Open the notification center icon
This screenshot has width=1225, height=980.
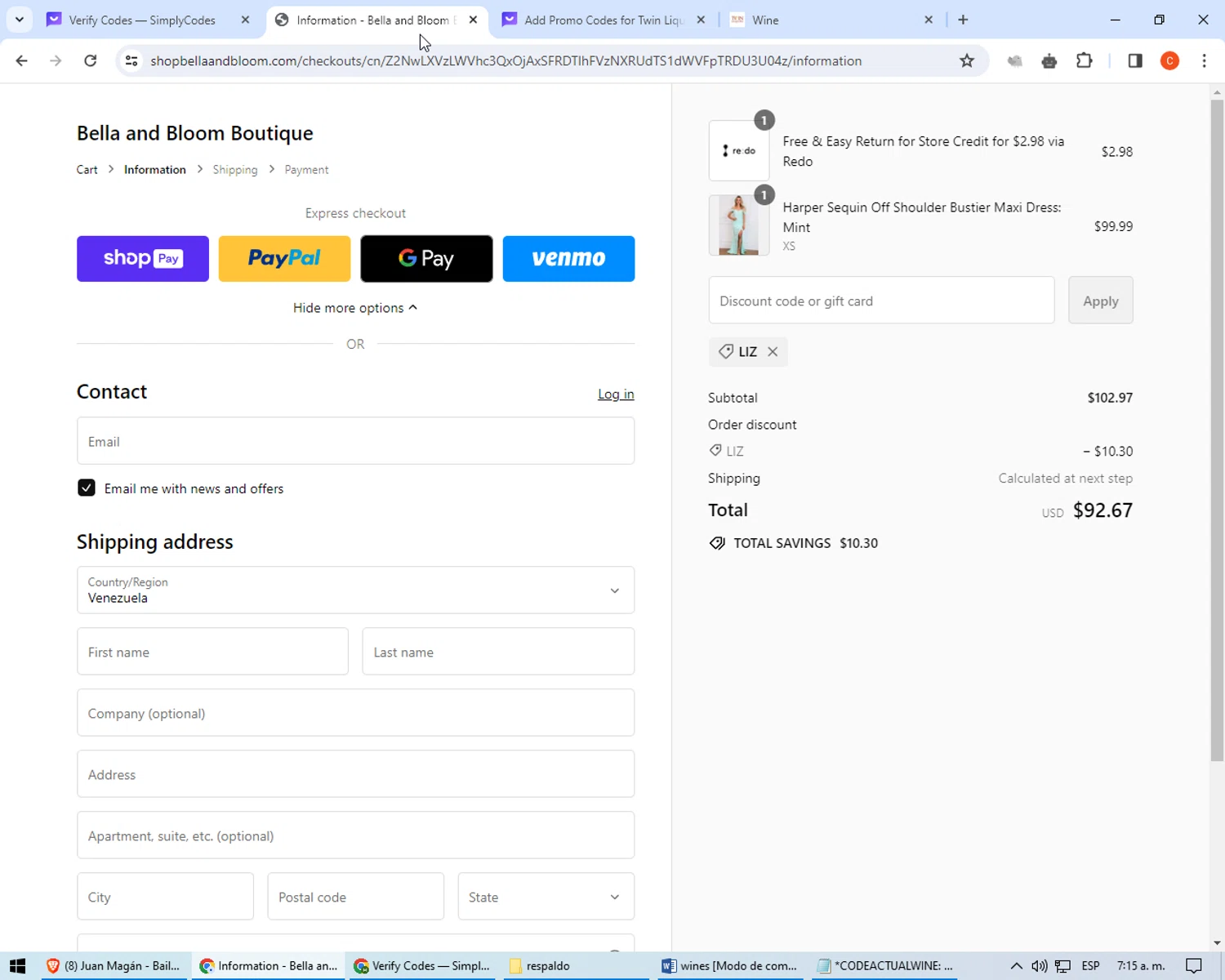1194,965
